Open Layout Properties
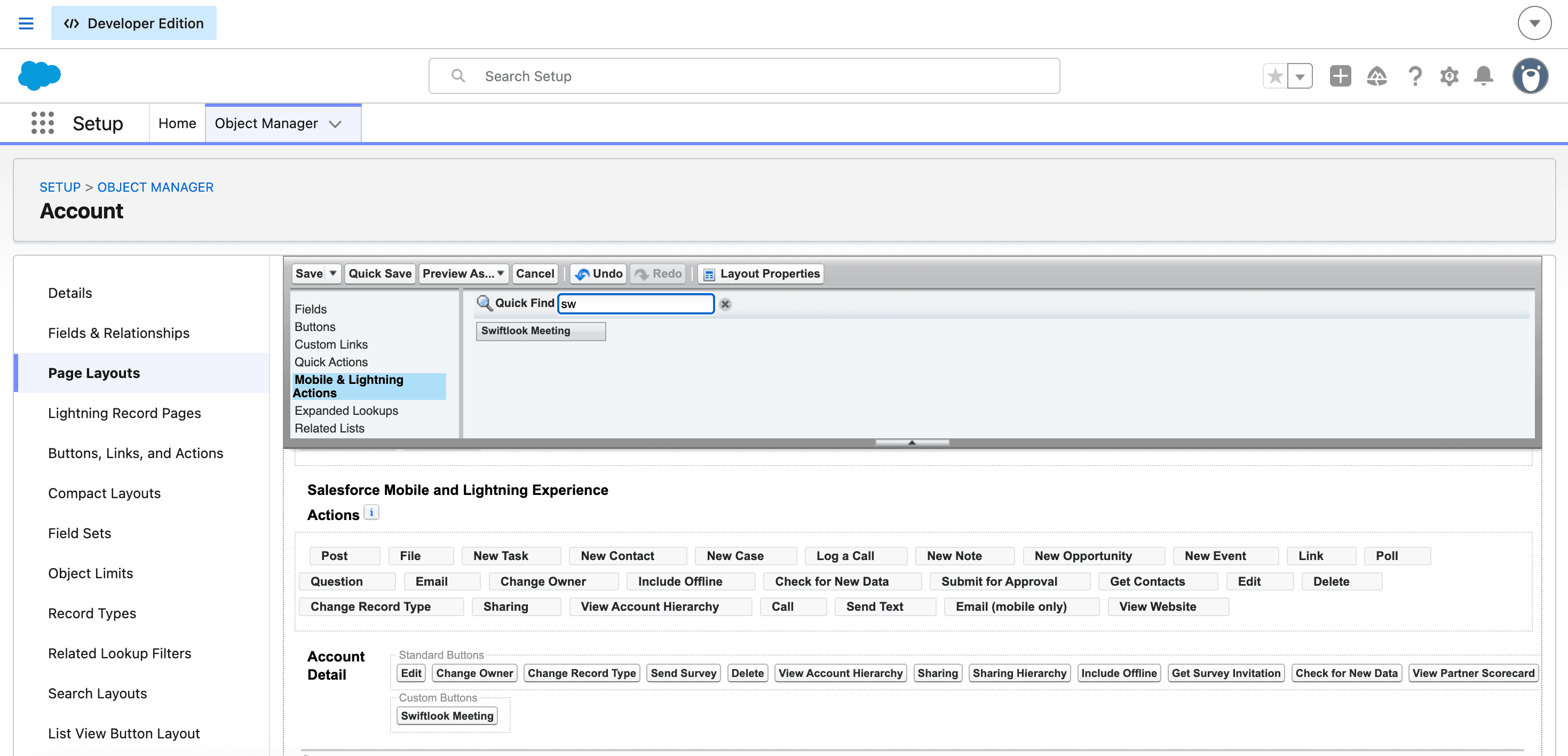Screen dimensions: 1568x756 [x=761, y=274]
